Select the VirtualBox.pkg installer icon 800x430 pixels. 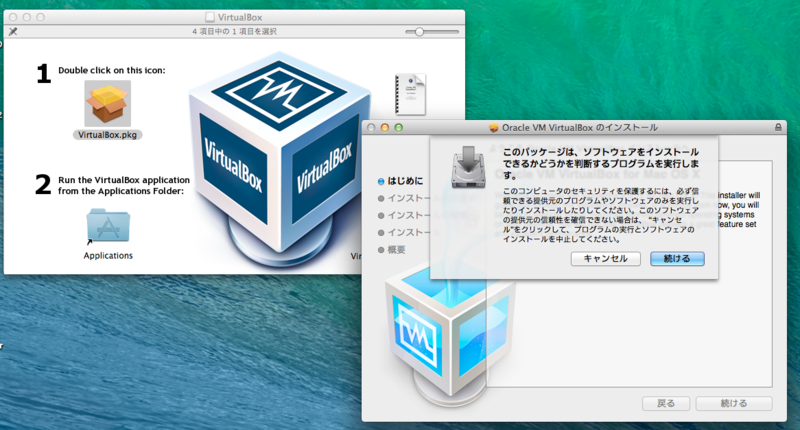[108, 103]
